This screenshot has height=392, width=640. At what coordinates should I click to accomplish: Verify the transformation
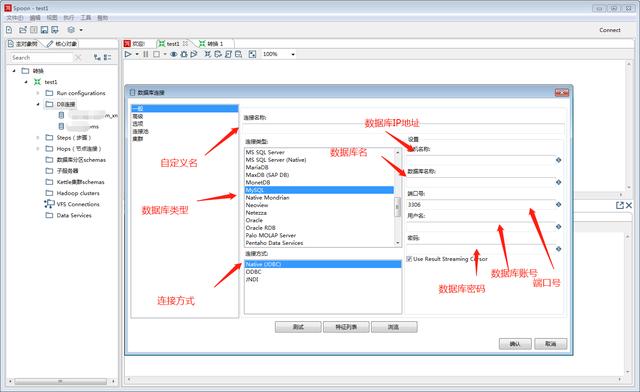coord(208,54)
